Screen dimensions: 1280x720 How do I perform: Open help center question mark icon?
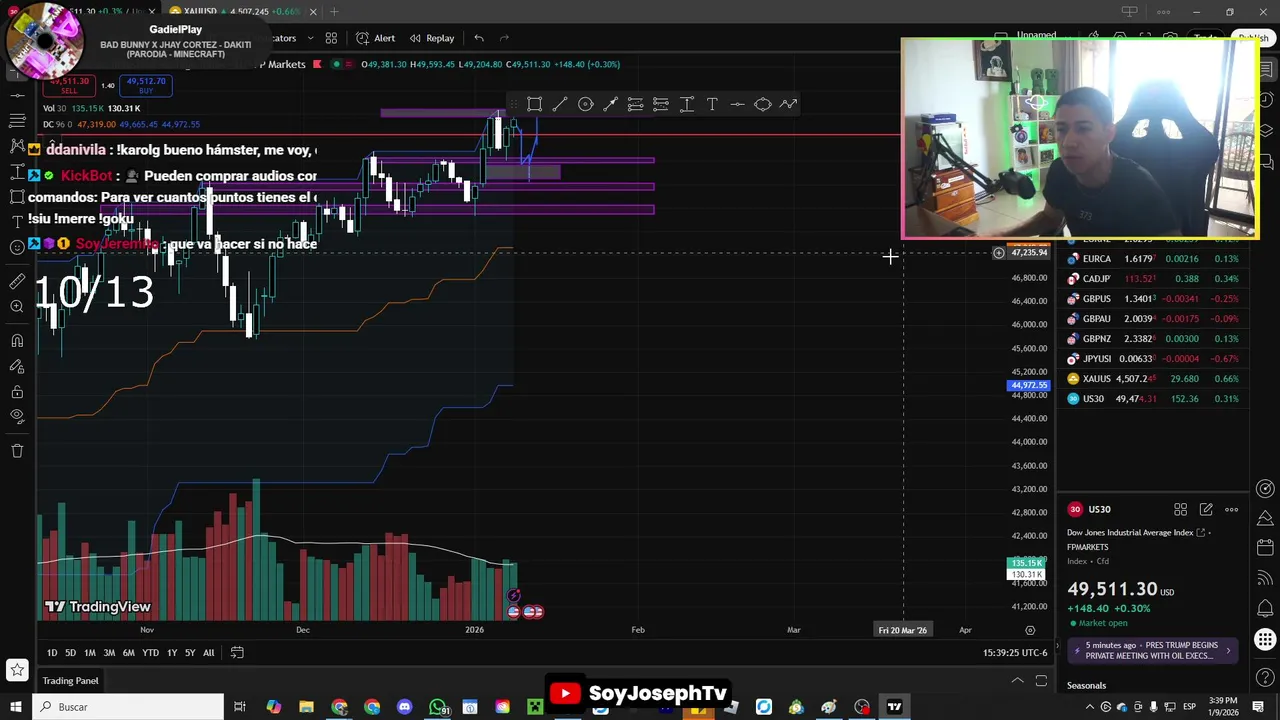pos(1265,676)
